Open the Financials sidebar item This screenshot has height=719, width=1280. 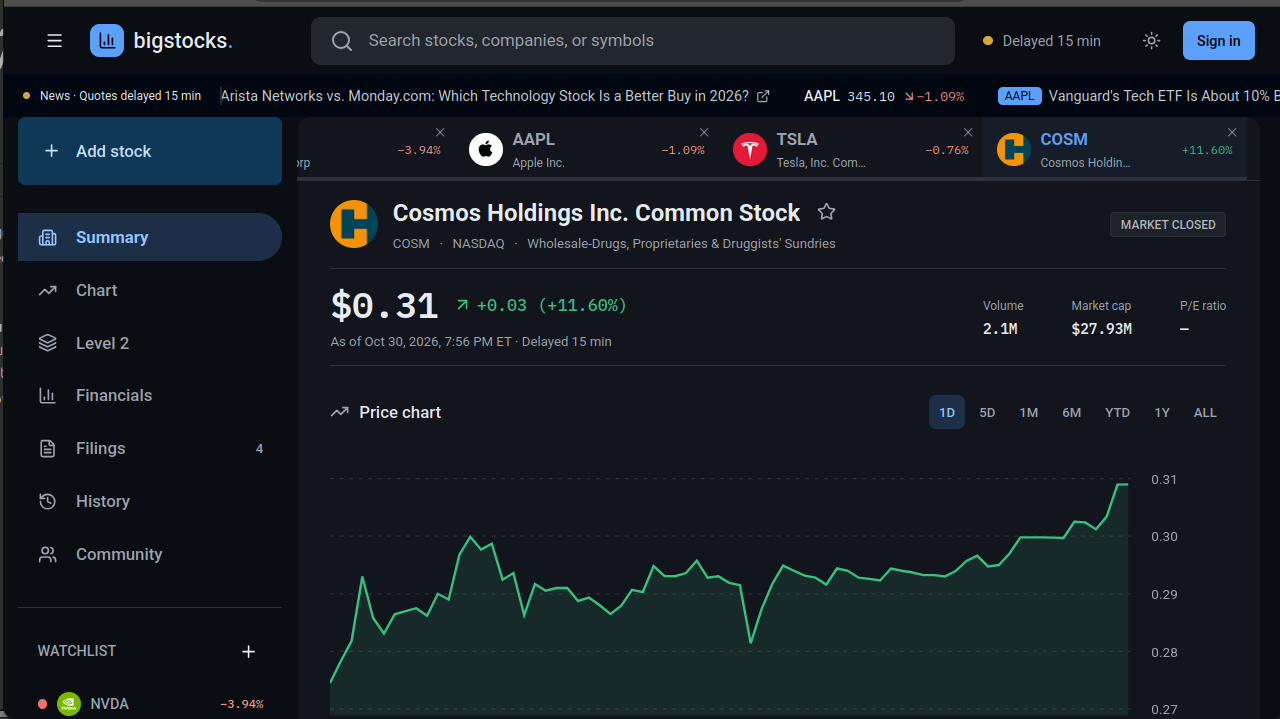tap(150, 395)
